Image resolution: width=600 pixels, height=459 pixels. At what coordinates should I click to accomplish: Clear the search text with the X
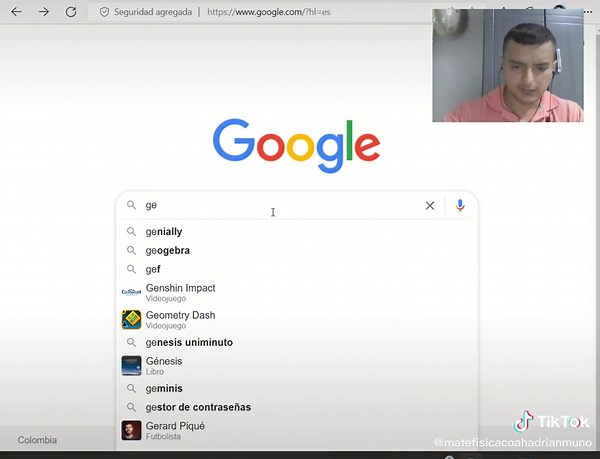(x=430, y=205)
